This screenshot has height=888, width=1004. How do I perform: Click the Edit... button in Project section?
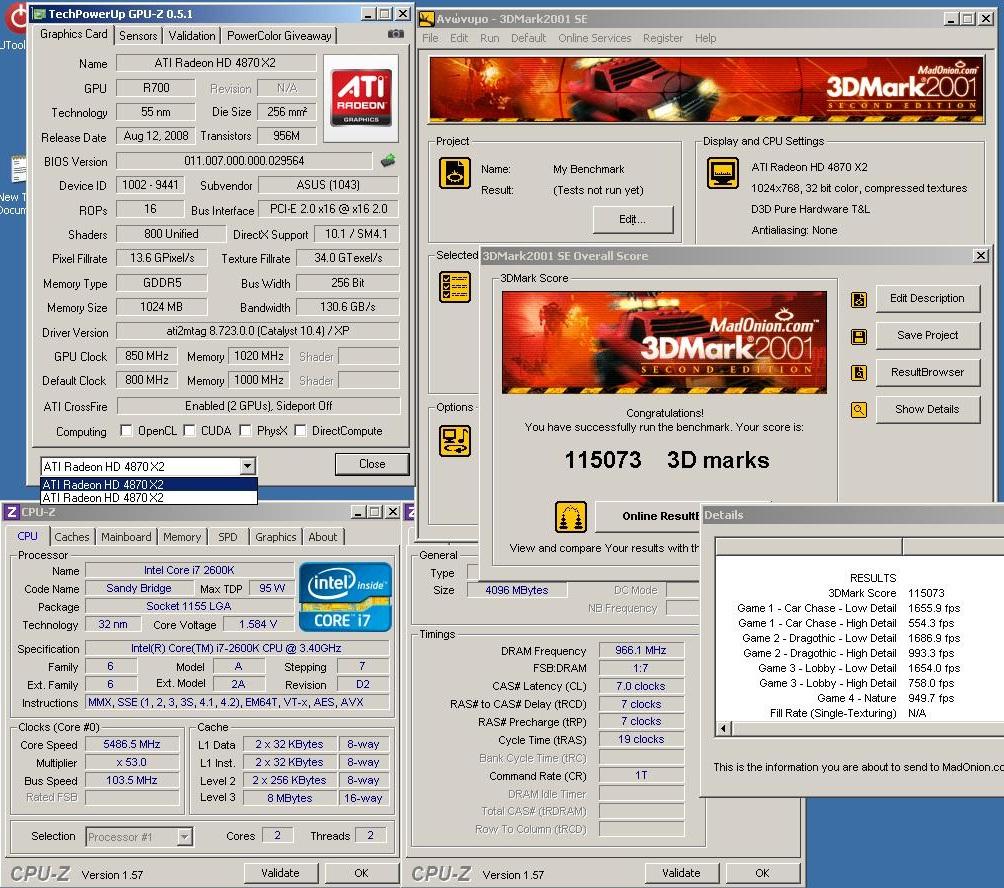tap(633, 220)
